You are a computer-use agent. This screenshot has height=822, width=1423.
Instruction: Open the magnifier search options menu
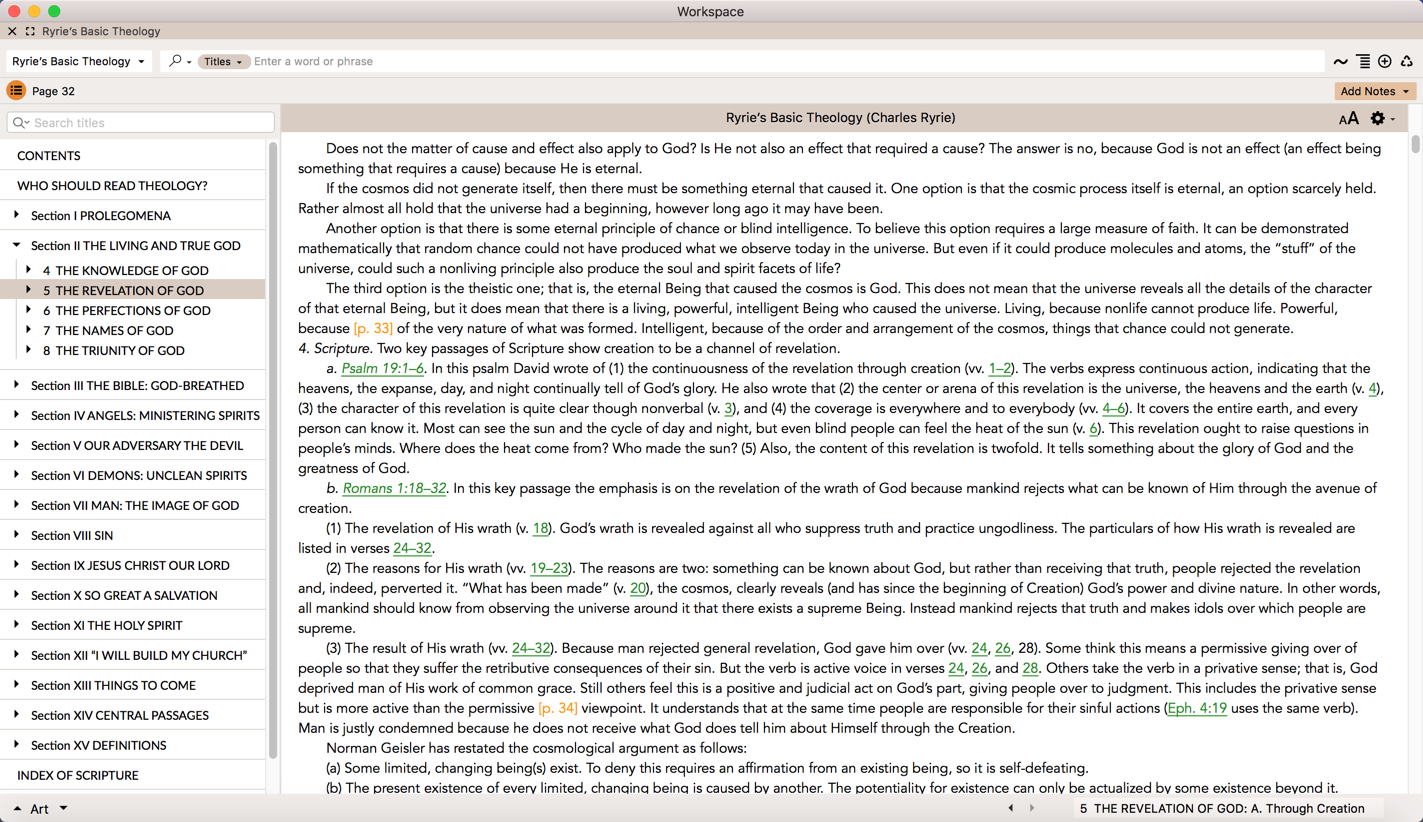point(180,61)
